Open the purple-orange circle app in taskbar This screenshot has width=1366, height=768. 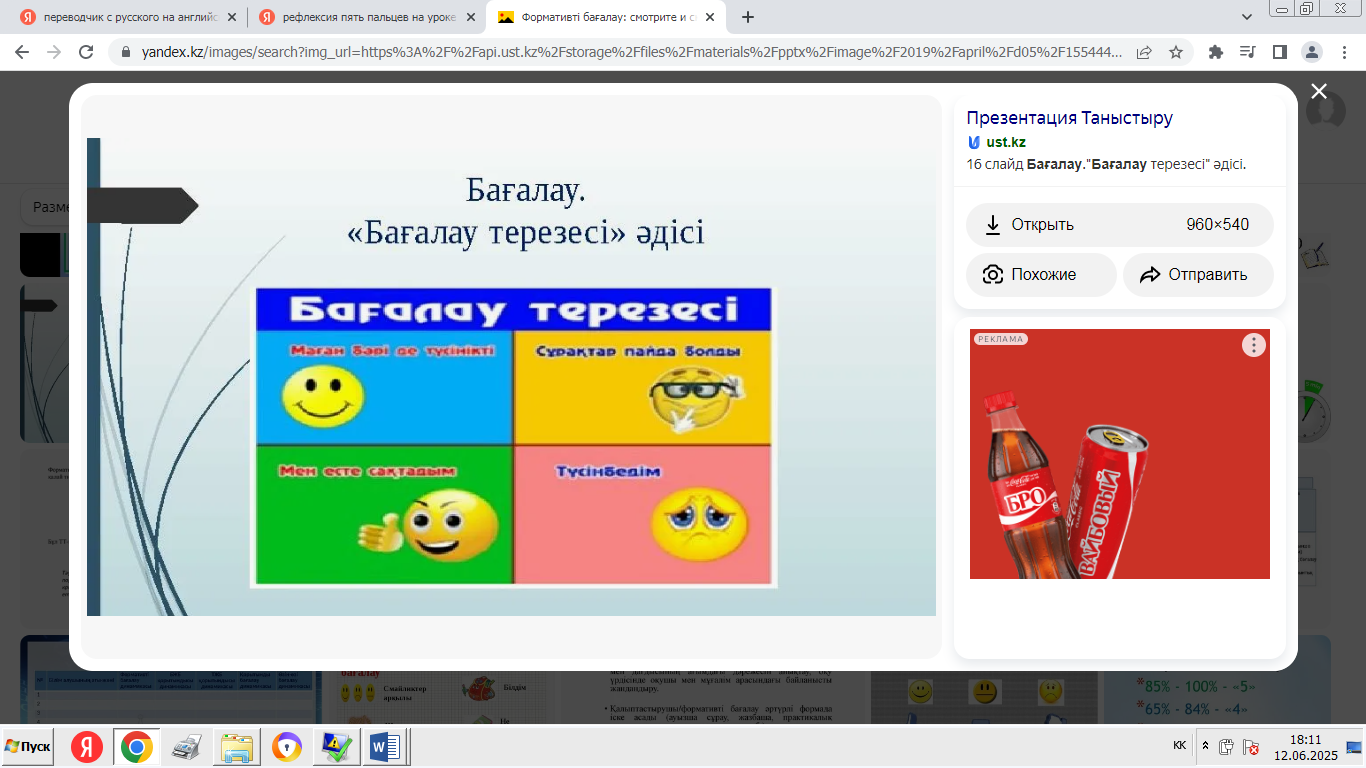click(x=287, y=747)
